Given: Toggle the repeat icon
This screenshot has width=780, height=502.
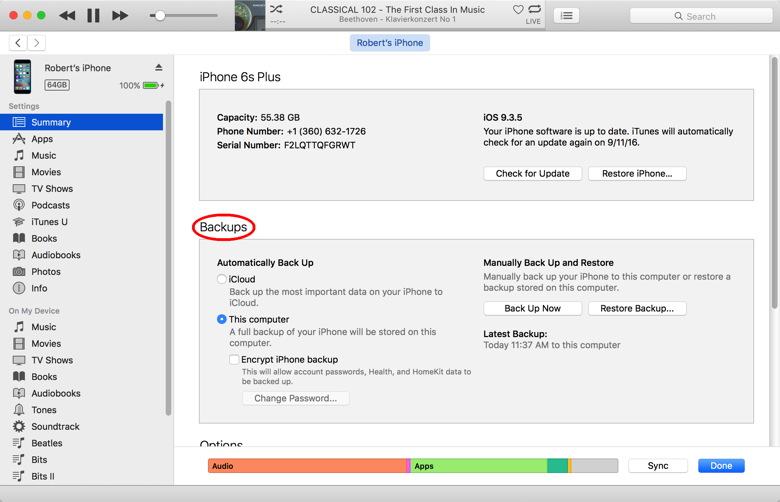Looking at the screenshot, I should pos(534,9).
